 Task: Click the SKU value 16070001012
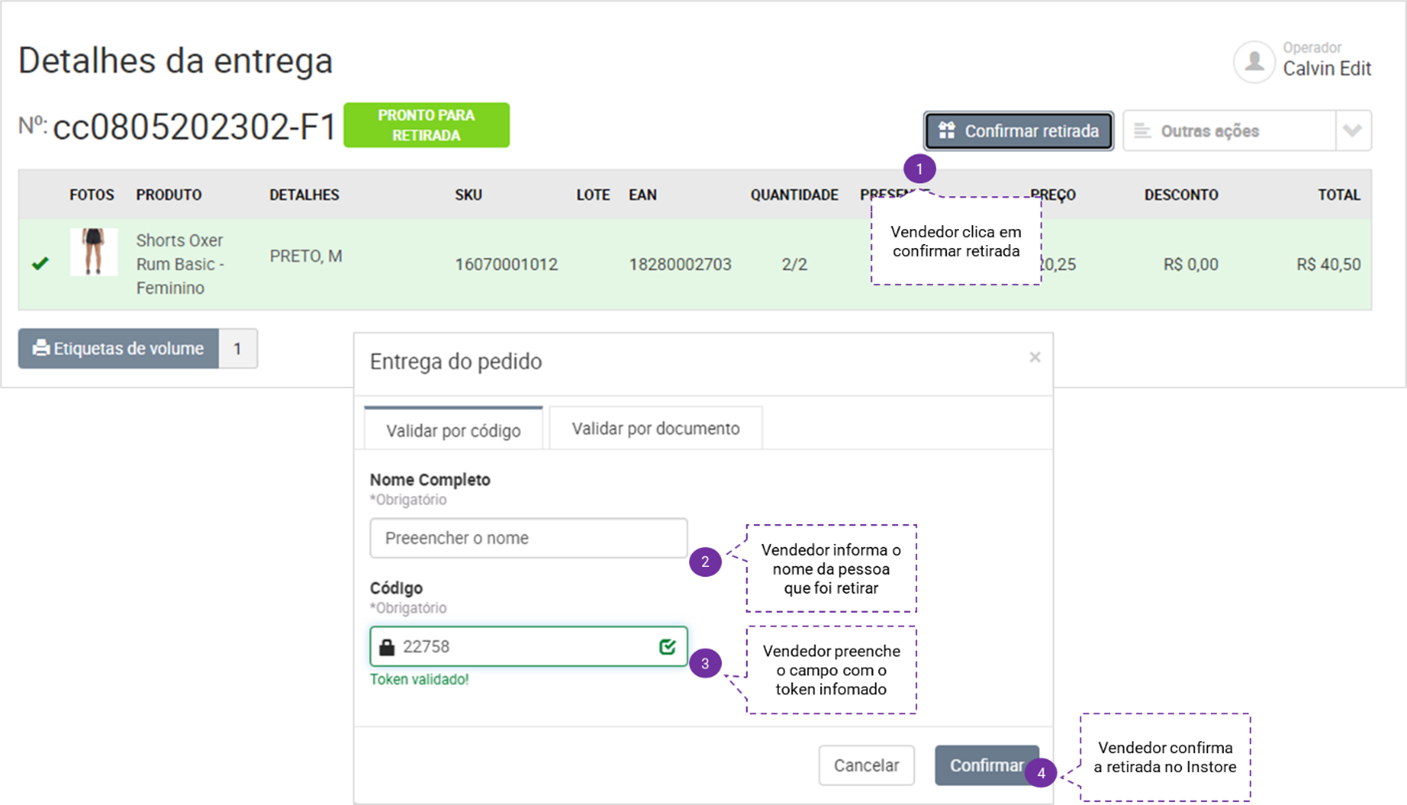(506, 265)
